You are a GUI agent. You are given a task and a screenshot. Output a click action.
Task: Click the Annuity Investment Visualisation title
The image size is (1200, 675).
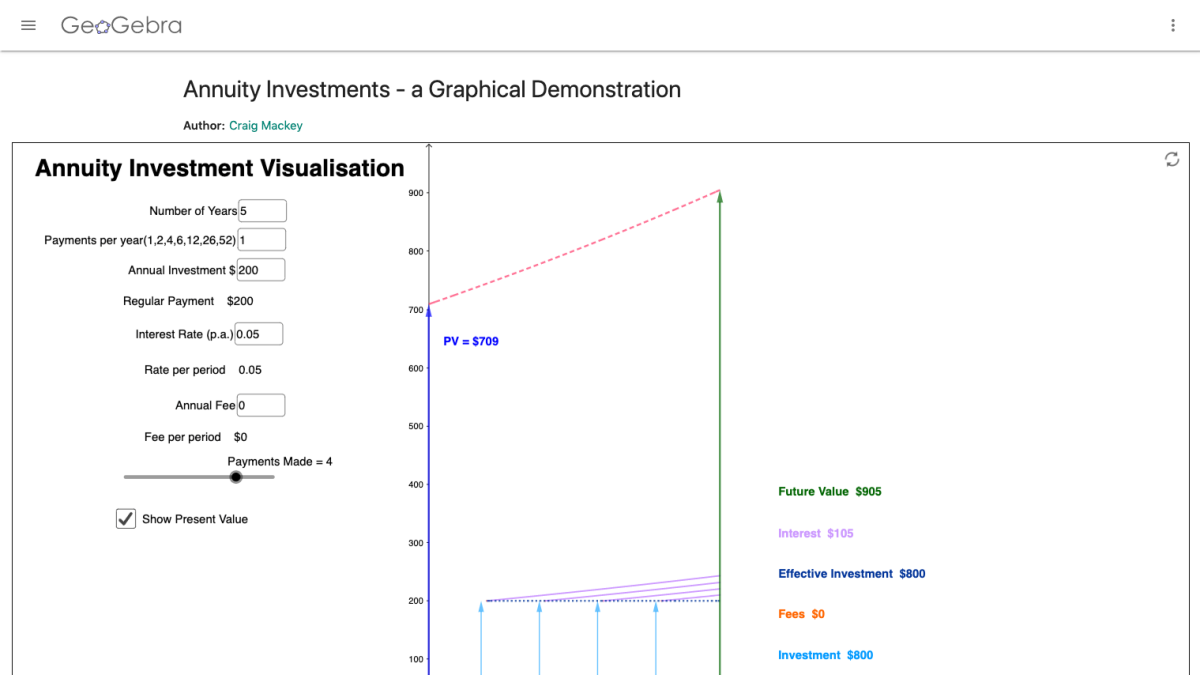coord(219,168)
